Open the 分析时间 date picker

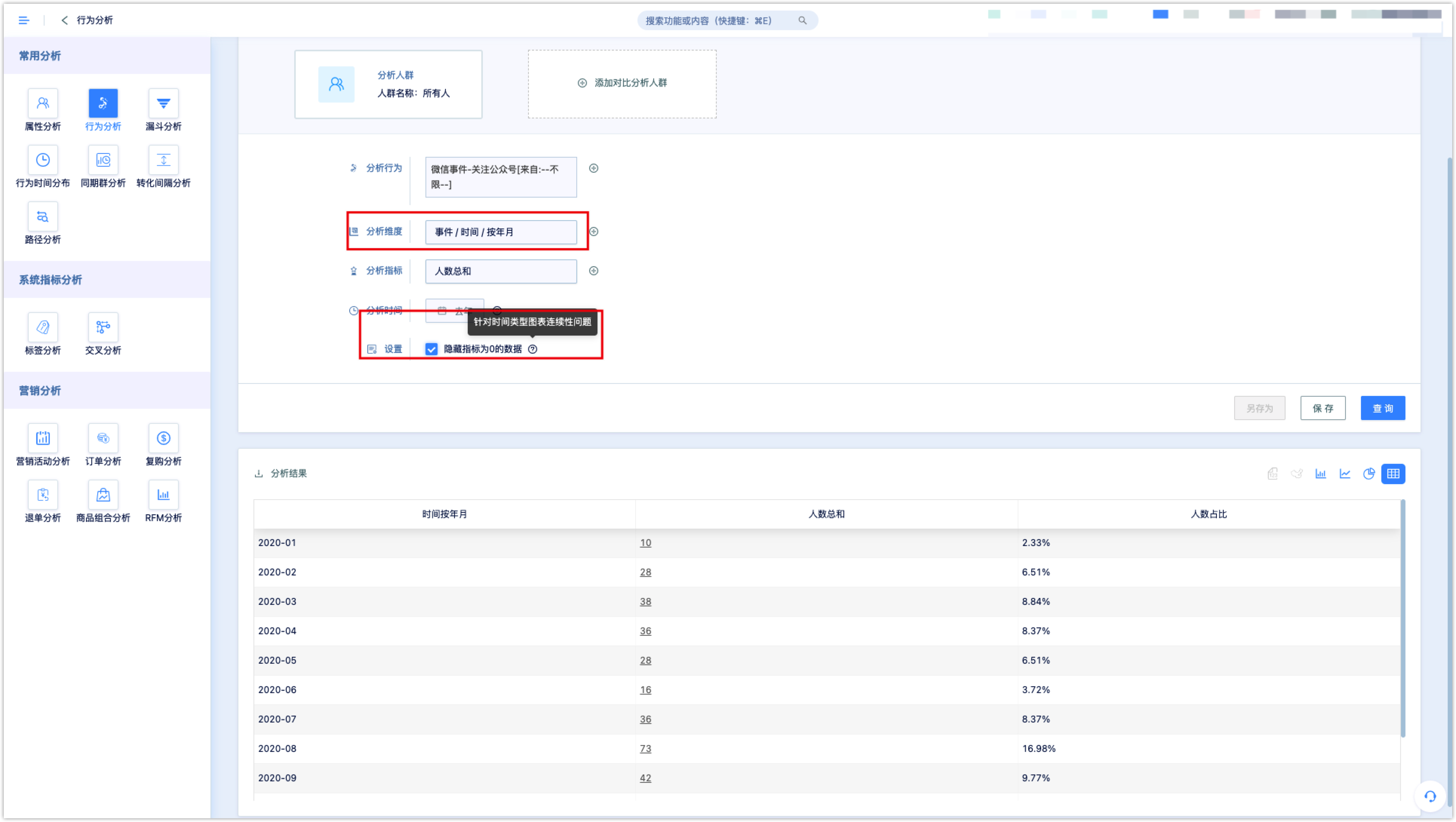point(455,310)
